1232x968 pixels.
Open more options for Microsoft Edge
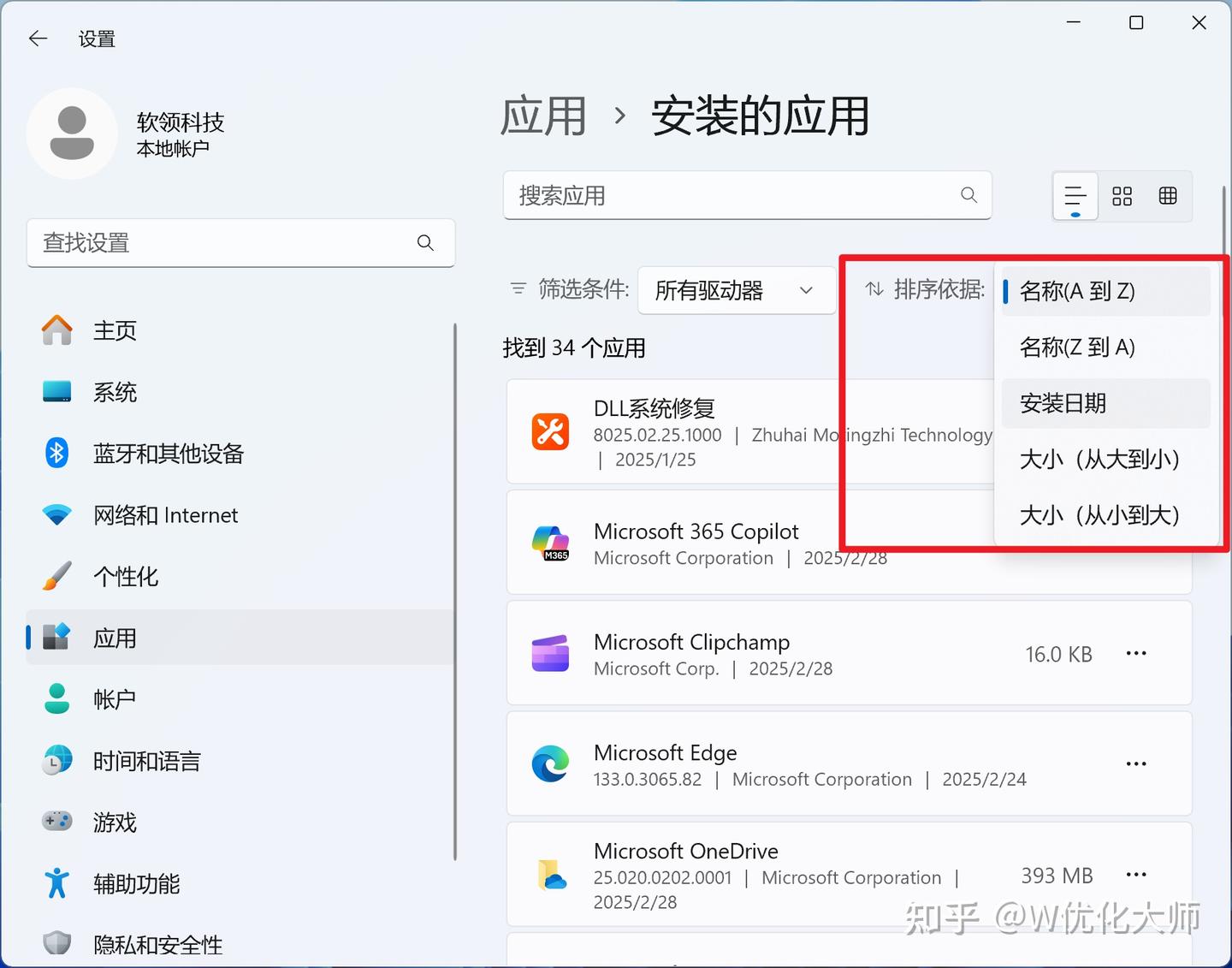1136,763
